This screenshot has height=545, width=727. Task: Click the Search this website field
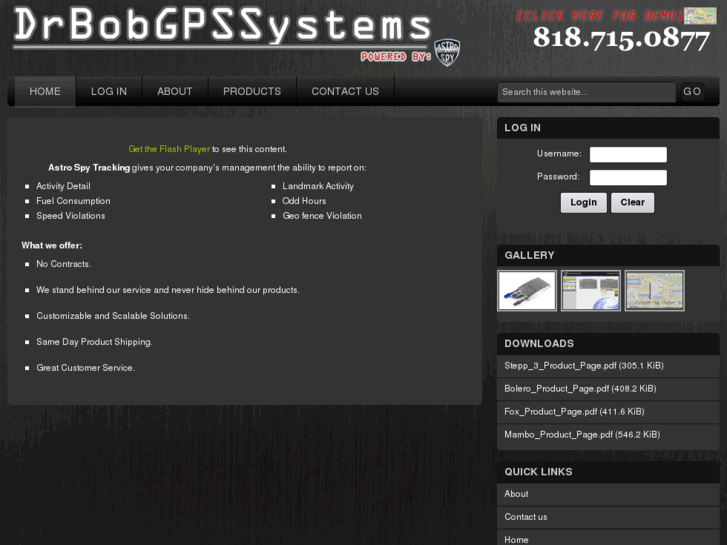(587, 92)
